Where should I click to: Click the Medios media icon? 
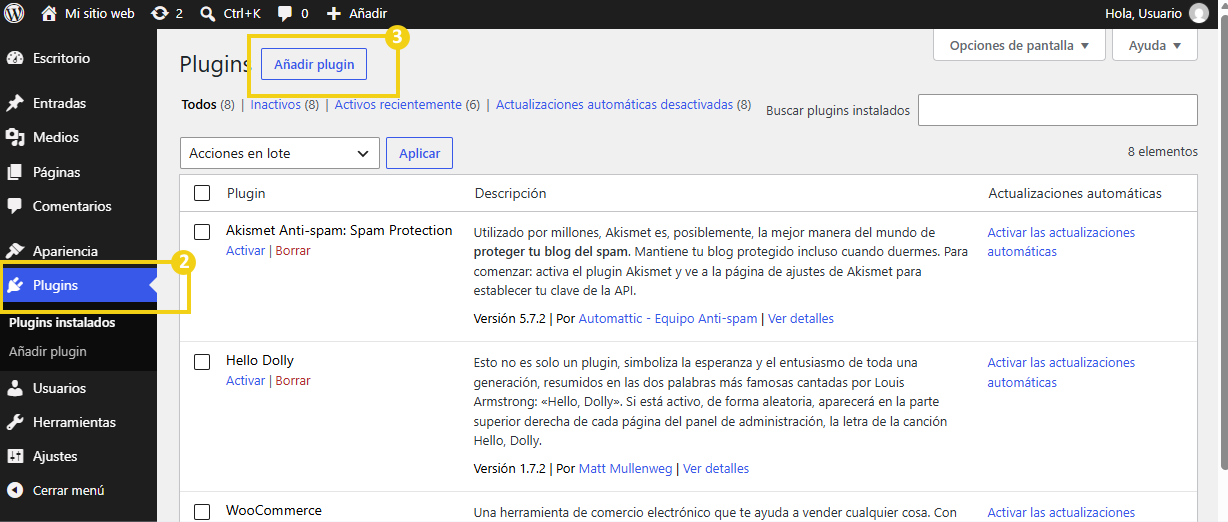[x=15, y=137]
